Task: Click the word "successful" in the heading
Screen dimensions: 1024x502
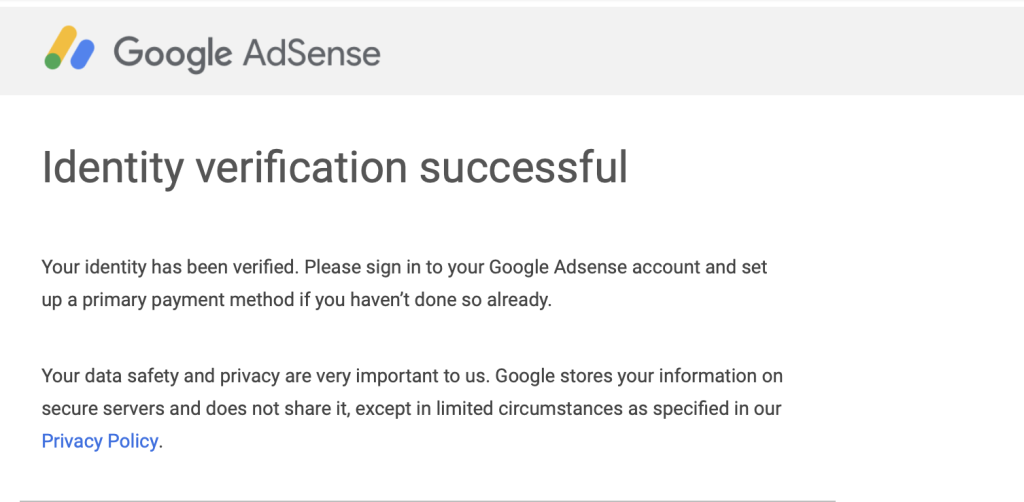Action: (523, 167)
